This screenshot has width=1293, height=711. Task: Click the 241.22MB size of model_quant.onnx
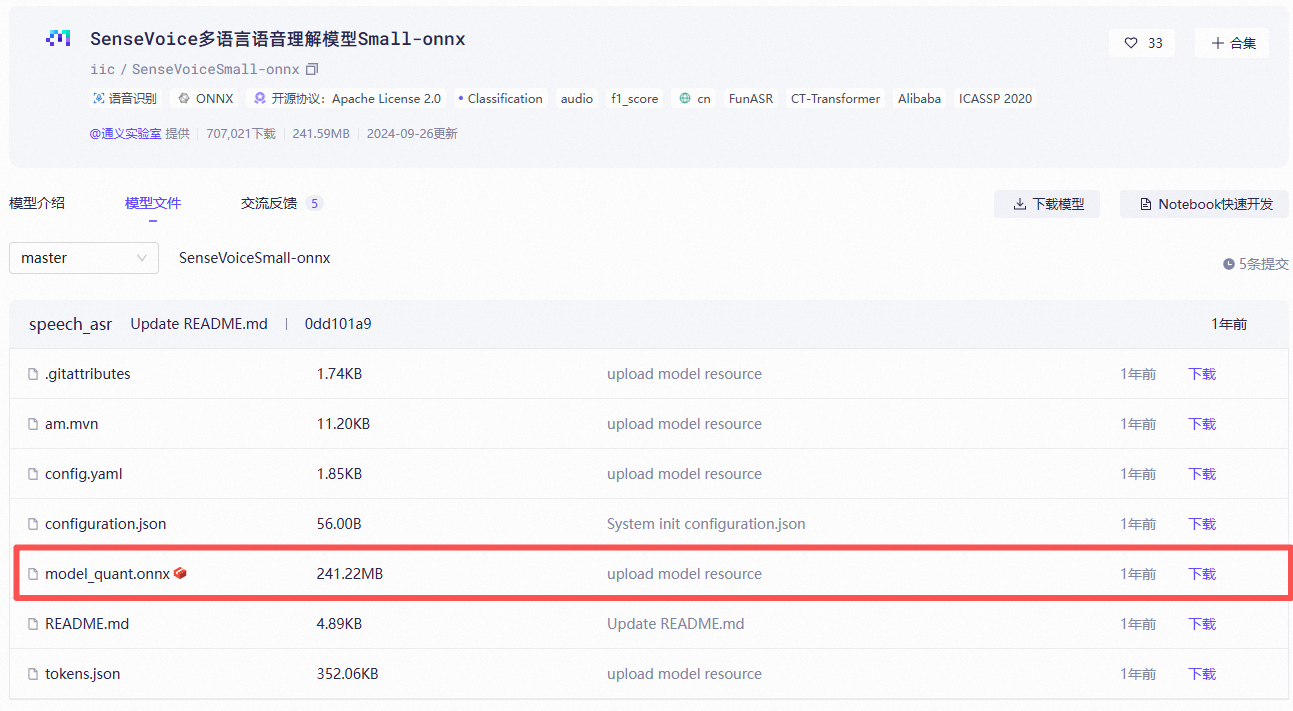pos(350,574)
